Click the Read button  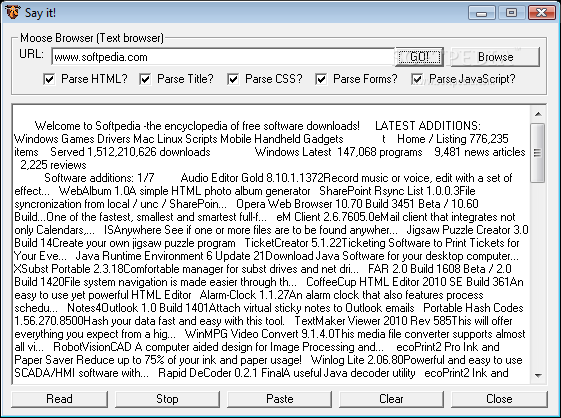click(59, 399)
